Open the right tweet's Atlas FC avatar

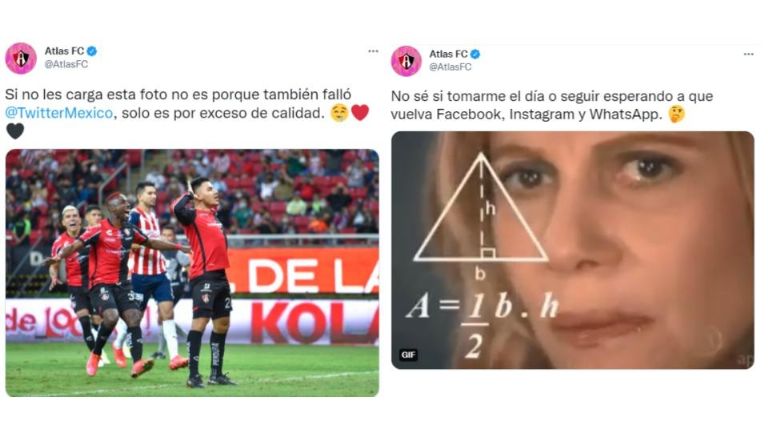[x=406, y=61]
